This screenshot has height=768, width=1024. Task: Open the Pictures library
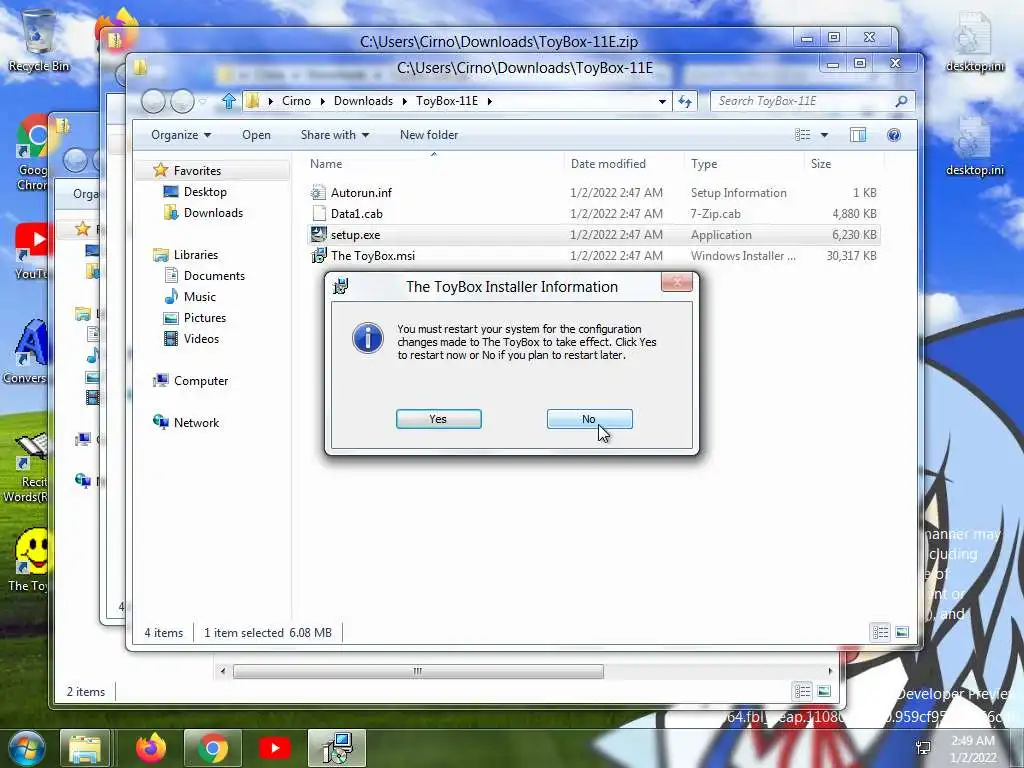coord(204,317)
